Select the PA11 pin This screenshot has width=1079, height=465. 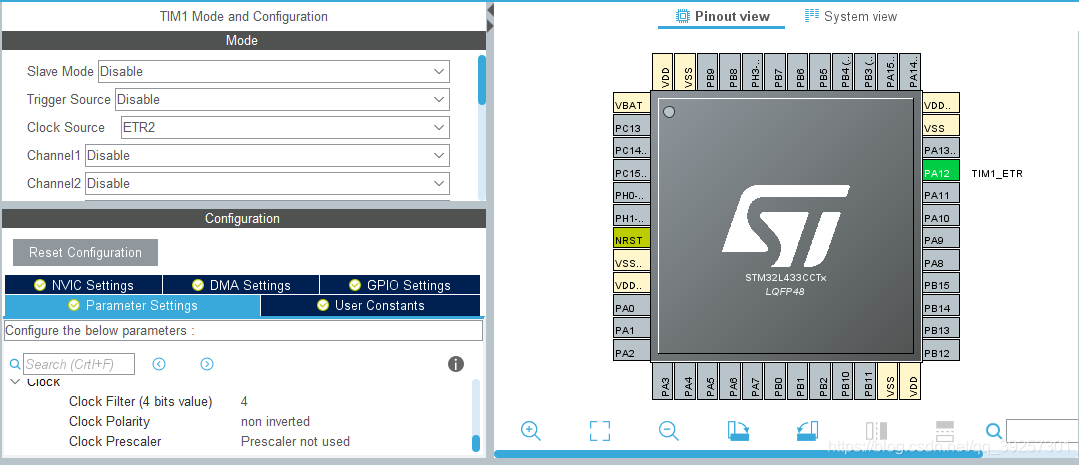(x=941, y=195)
